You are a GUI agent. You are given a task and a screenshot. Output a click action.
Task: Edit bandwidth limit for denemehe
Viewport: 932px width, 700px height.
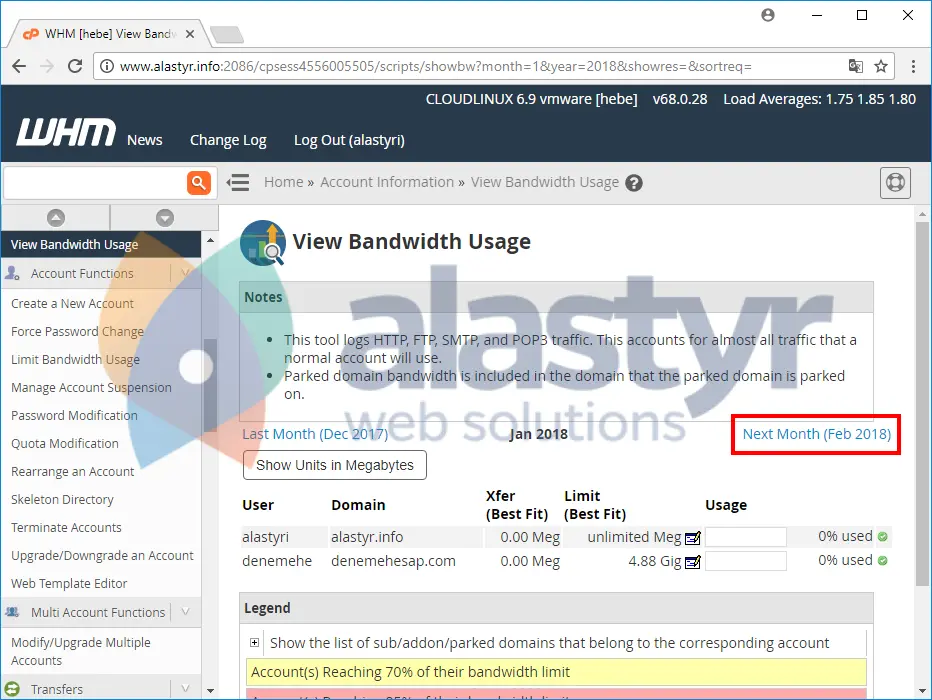coord(693,562)
